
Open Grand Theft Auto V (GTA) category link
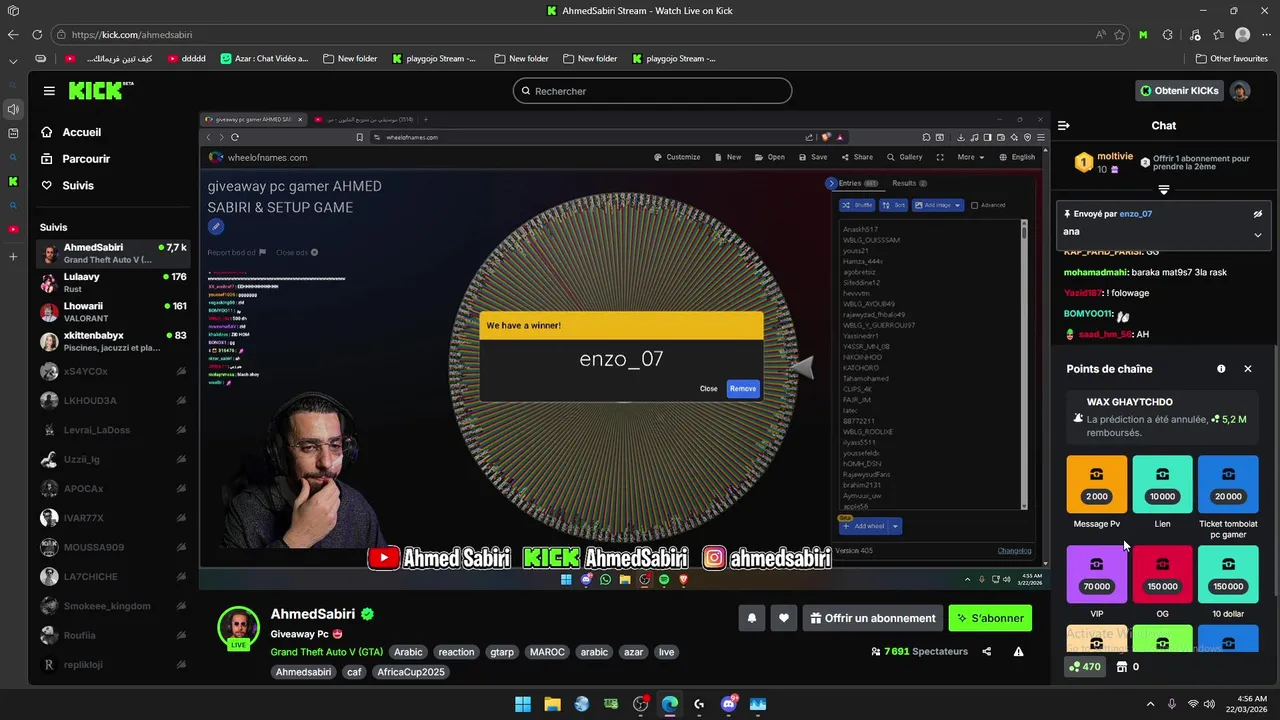[x=326, y=652]
